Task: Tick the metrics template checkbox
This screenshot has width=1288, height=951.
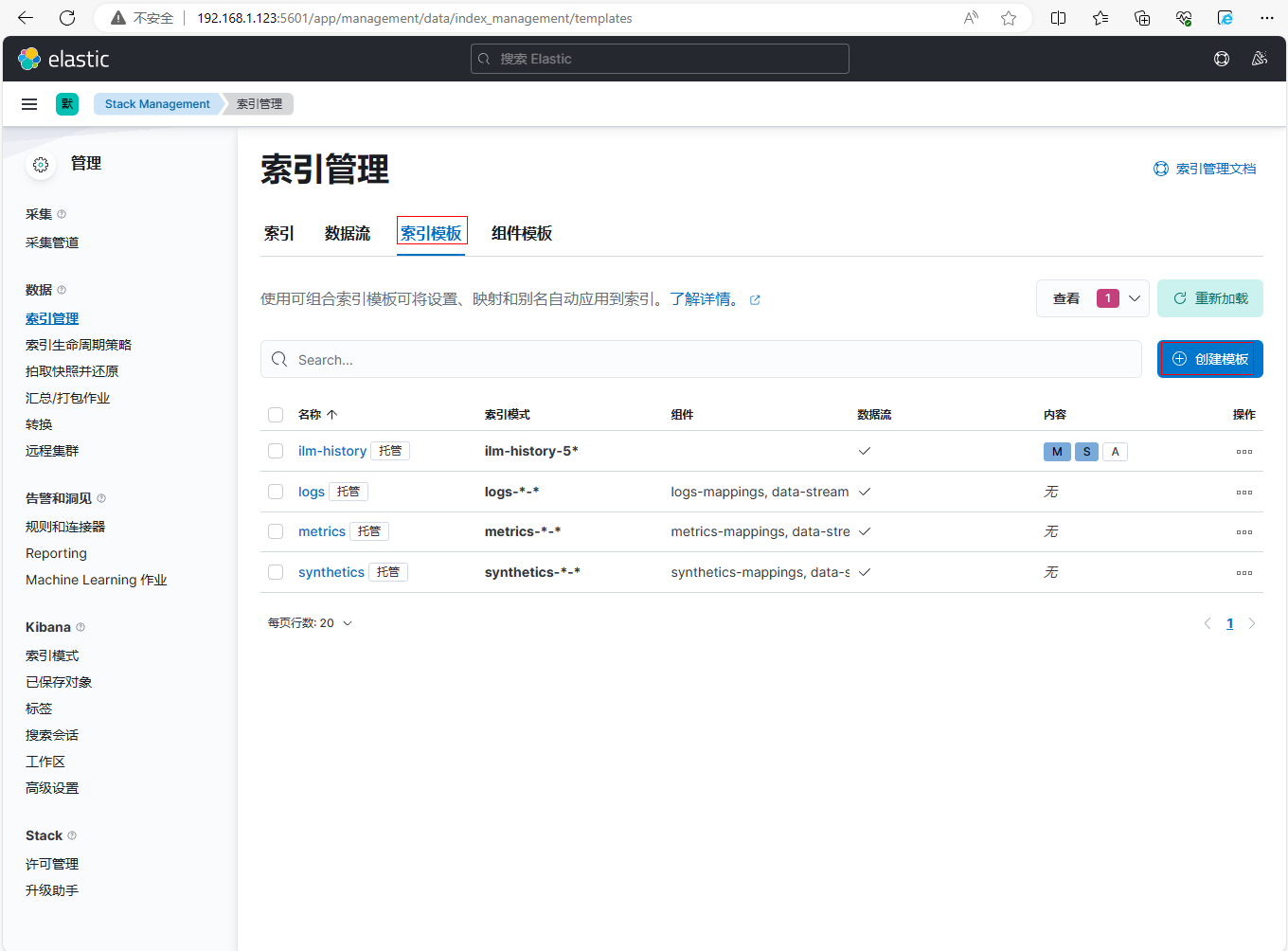Action: point(276,531)
